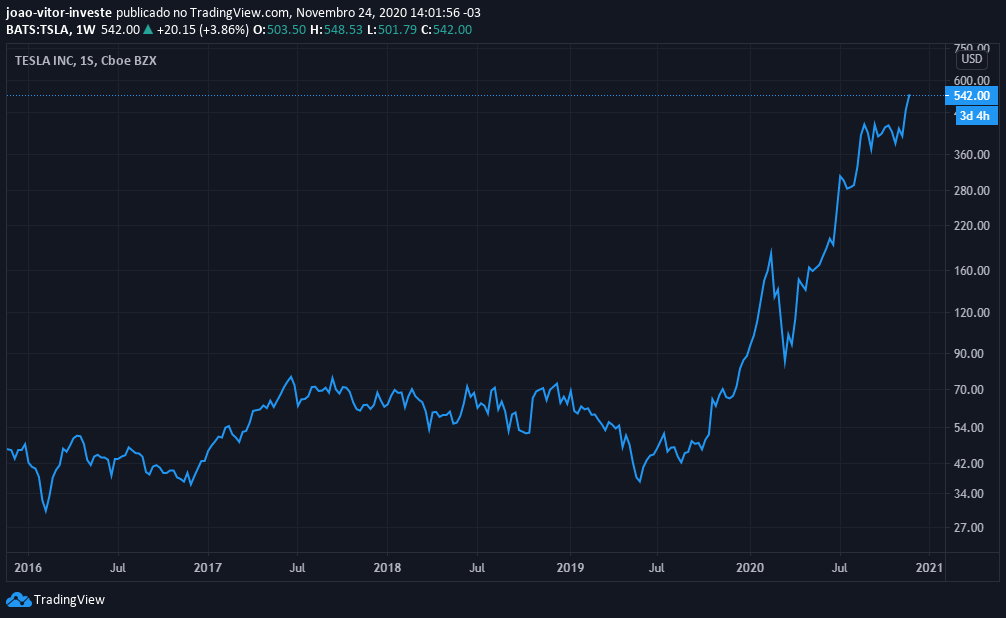Click the 2019 time axis label

tap(570, 568)
